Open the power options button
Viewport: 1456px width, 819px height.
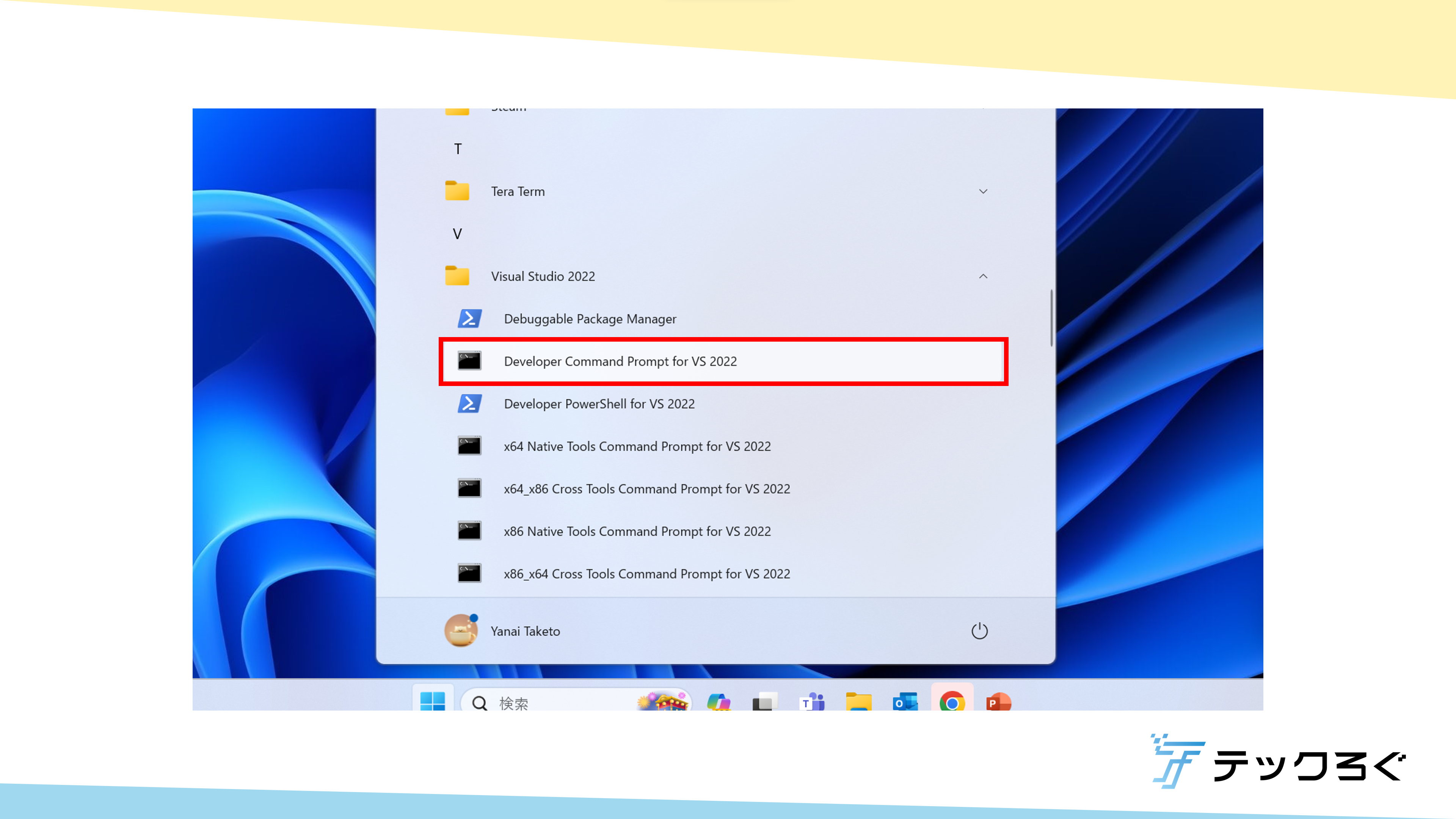point(979,631)
